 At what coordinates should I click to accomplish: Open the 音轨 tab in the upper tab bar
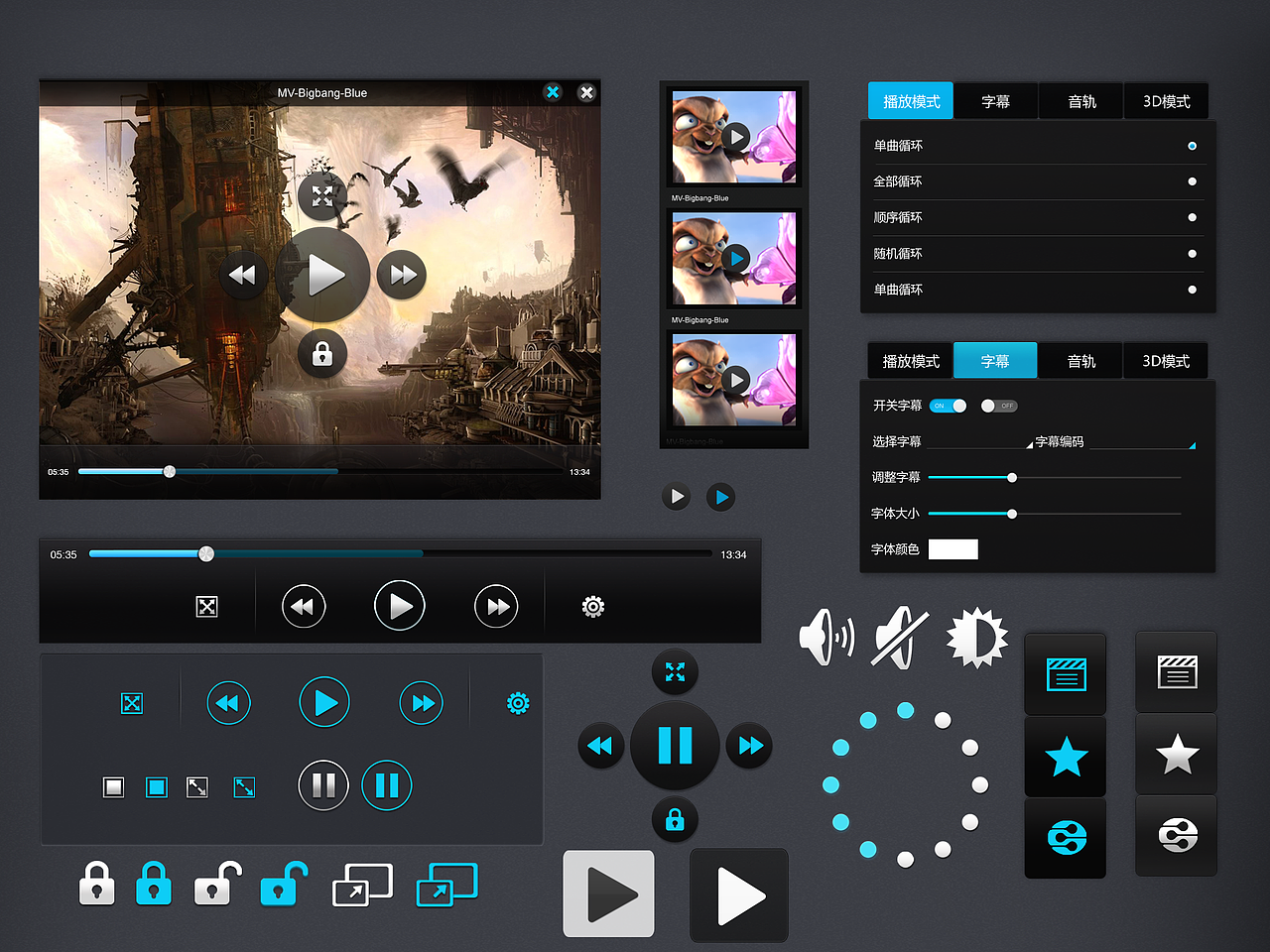click(x=1081, y=101)
